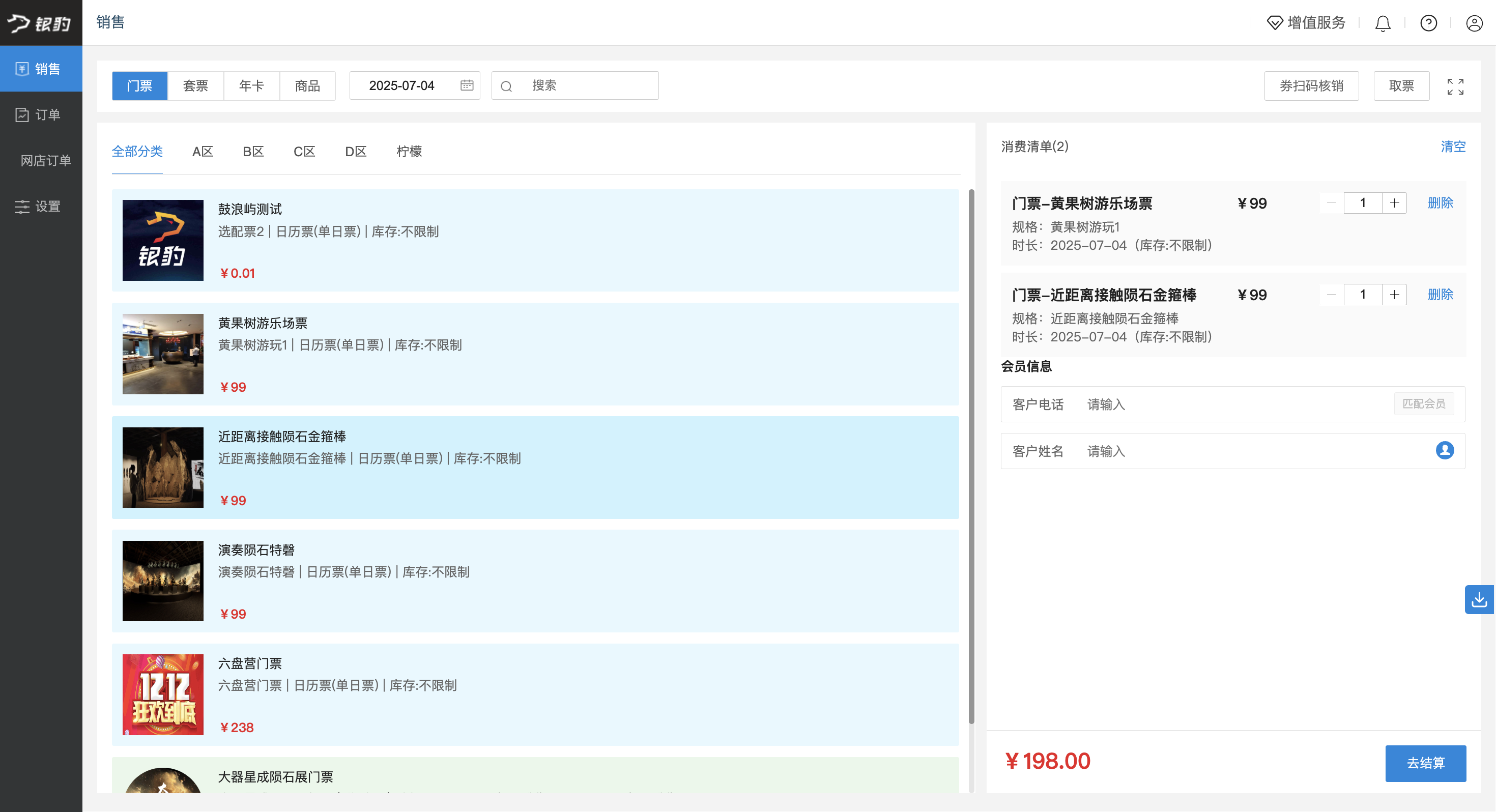Click the ticket list scrollbar
This screenshot has height=812, width=1496.
971,456
